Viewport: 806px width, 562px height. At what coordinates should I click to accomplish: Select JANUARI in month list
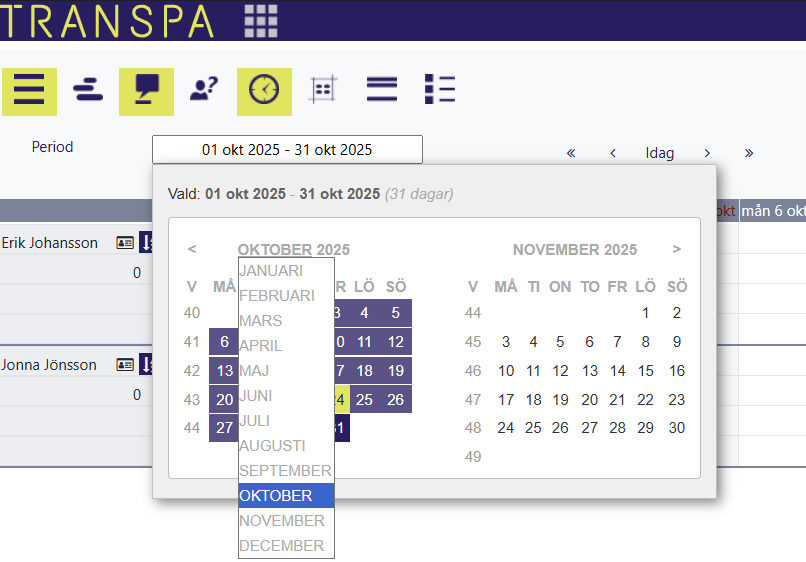pos(286,271)
